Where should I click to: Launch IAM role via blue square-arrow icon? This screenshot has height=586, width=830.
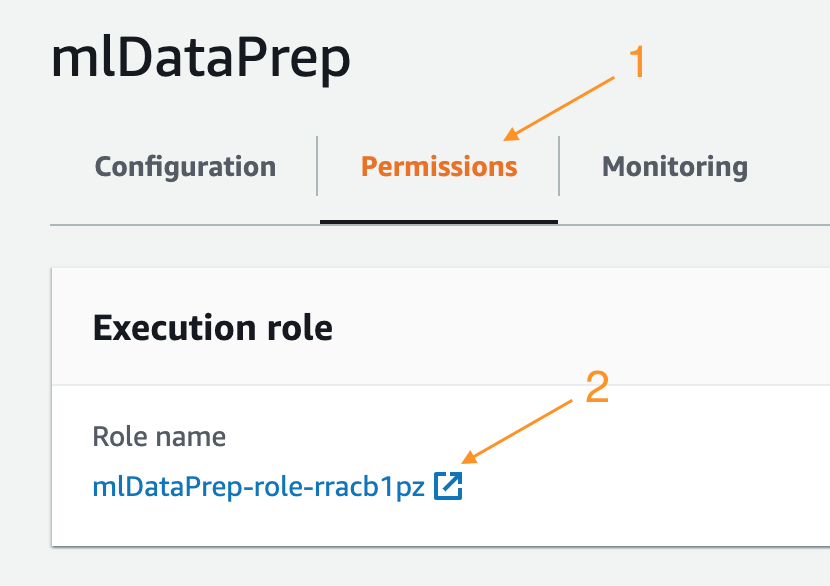448,486
